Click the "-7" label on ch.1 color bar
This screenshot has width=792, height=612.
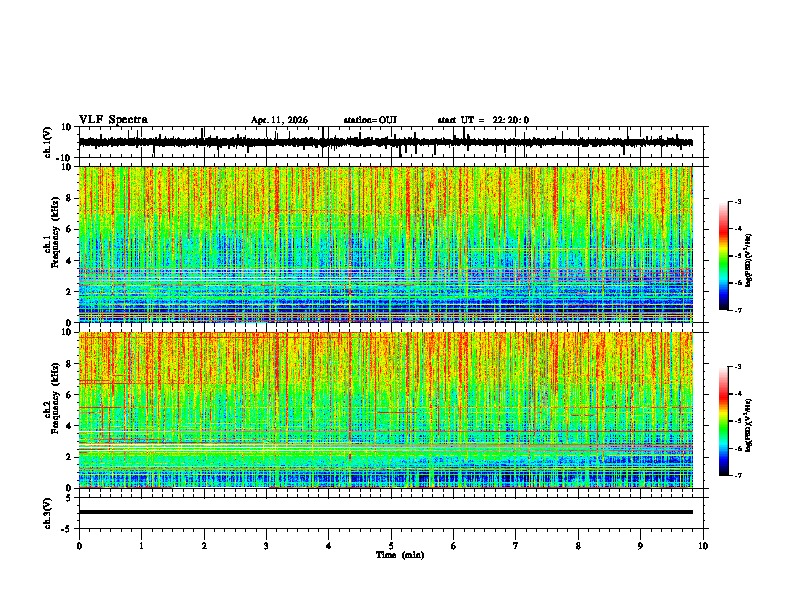tap(737, 310)
